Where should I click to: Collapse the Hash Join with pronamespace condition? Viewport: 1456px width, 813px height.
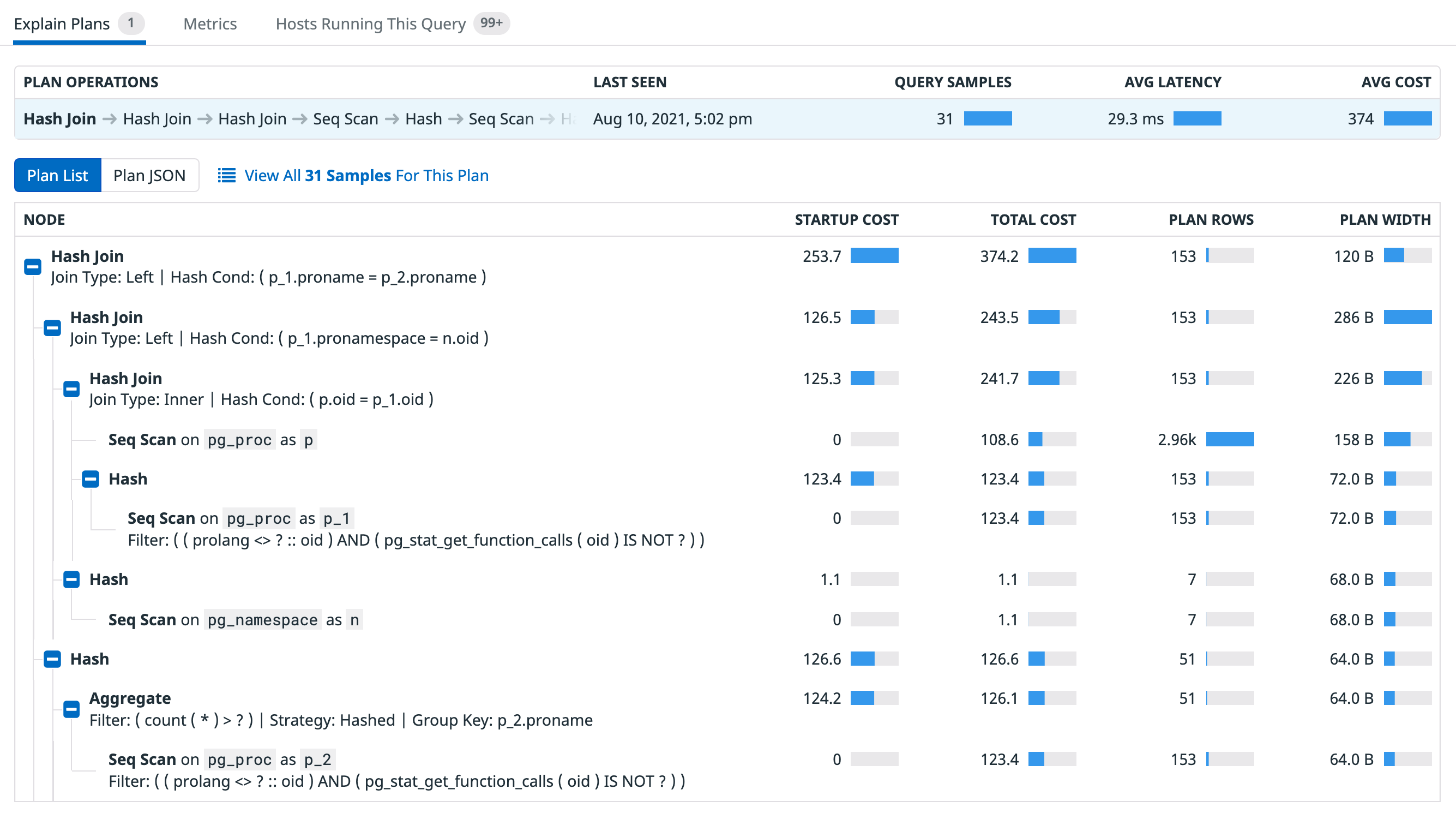(x=51, y=327)
